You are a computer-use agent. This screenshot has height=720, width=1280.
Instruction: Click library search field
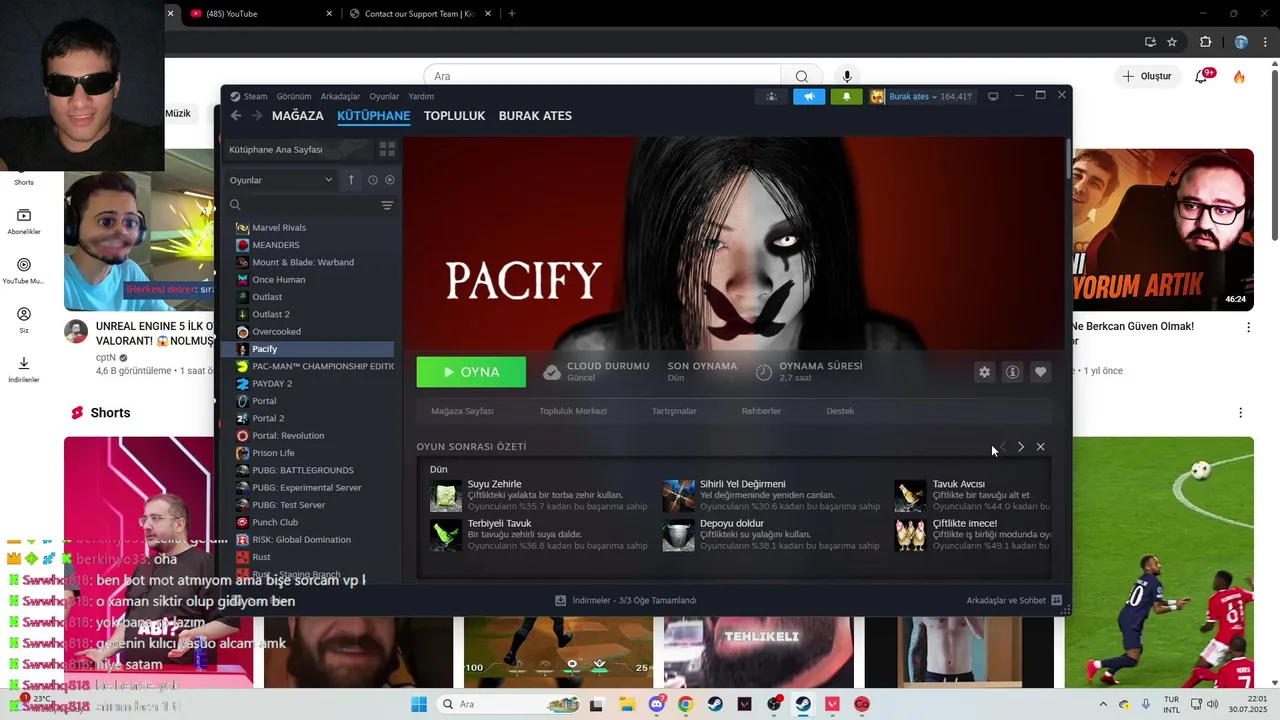coord(303,205)
